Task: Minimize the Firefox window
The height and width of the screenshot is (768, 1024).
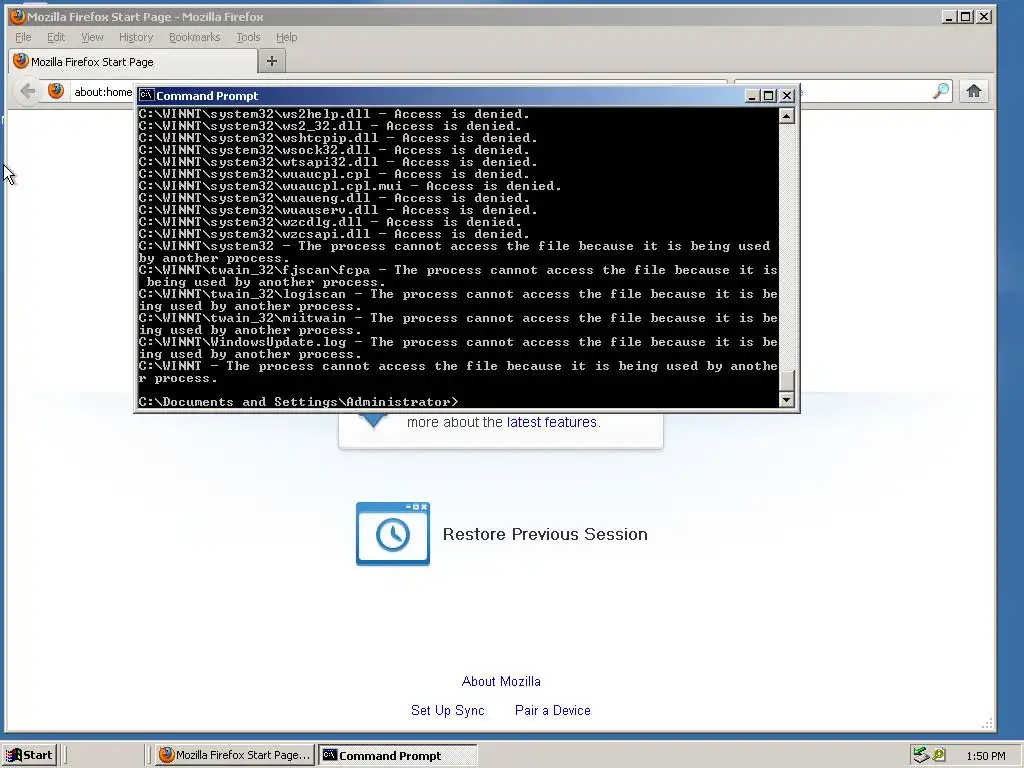Action: click(949, 16)
